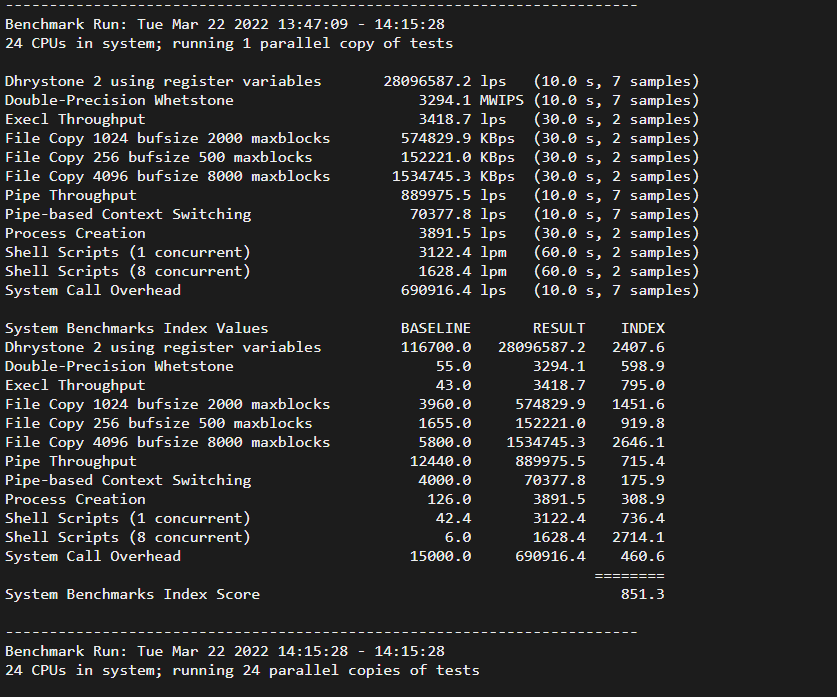Click the INDEX column header

pos(642,328)
